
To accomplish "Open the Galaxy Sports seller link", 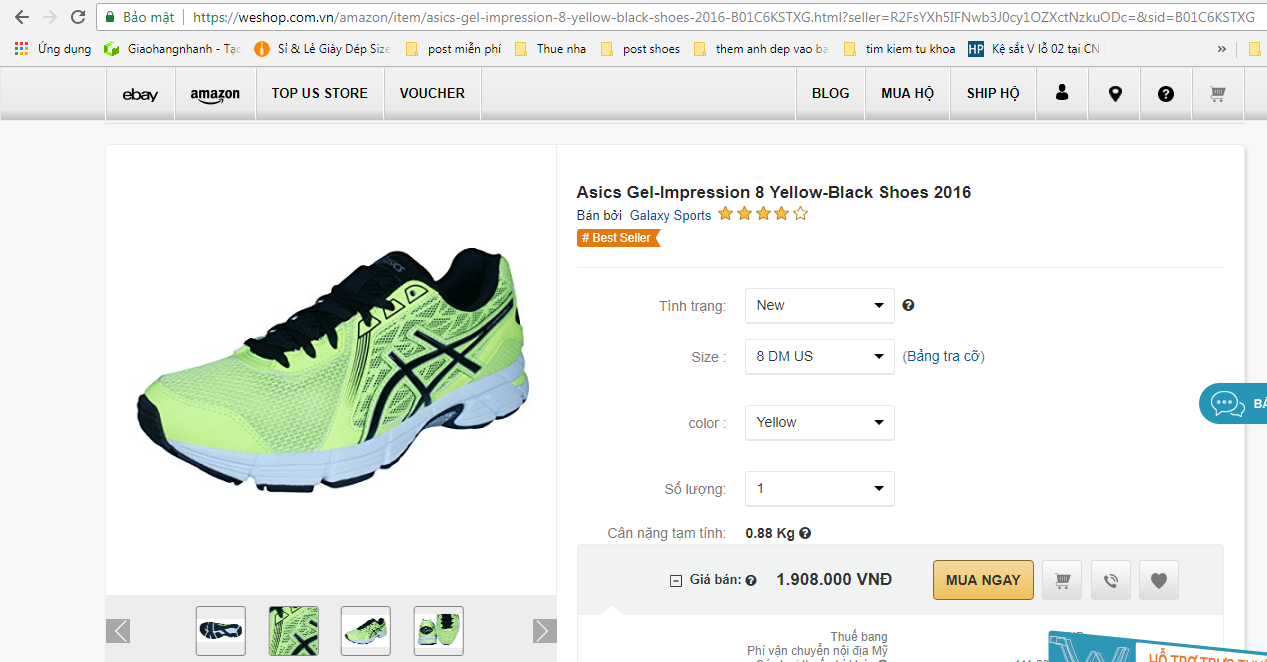I will (670, 215).
